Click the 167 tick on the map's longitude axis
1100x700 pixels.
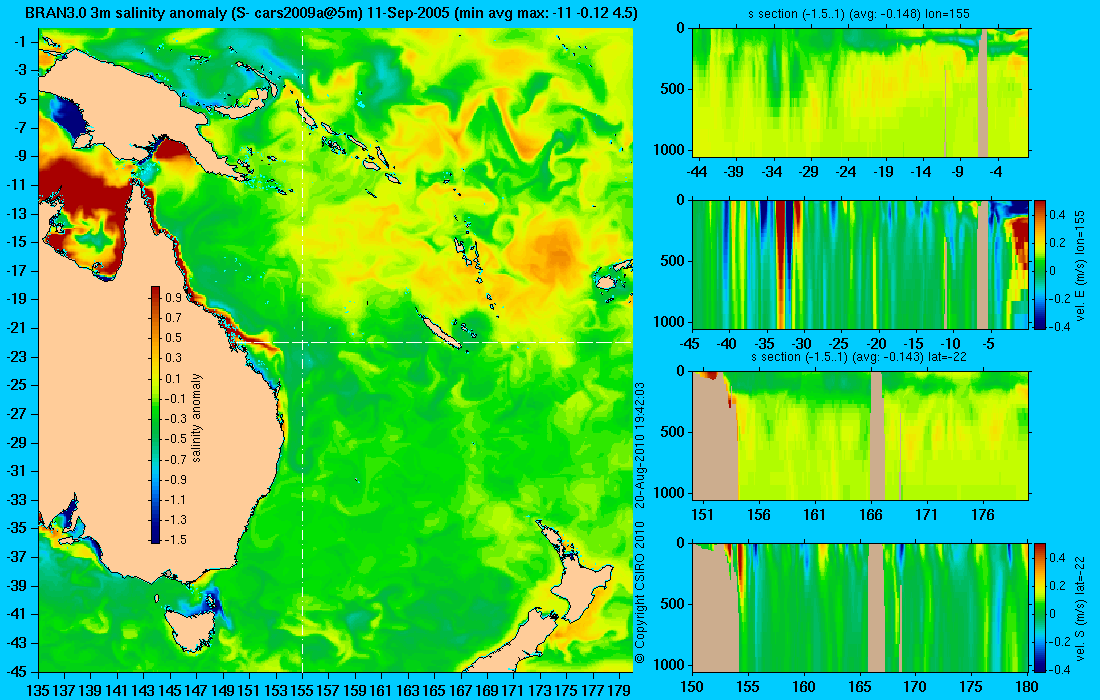click(x=460, y=690)
